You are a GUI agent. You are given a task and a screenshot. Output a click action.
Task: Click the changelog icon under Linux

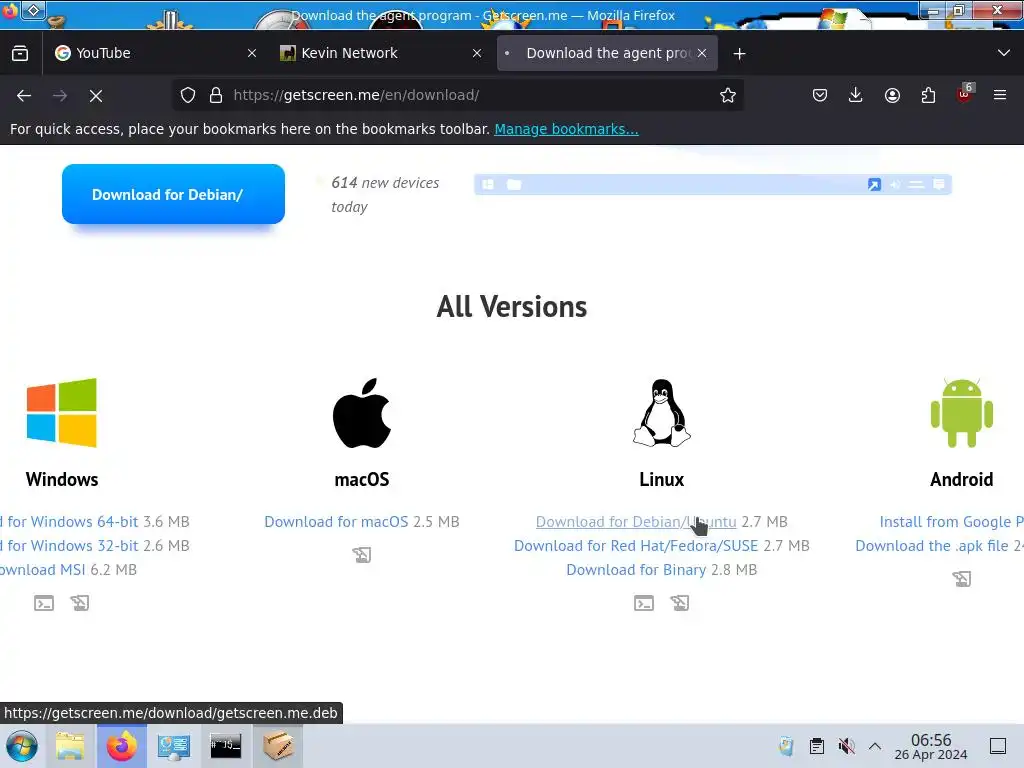pos(680,603)
